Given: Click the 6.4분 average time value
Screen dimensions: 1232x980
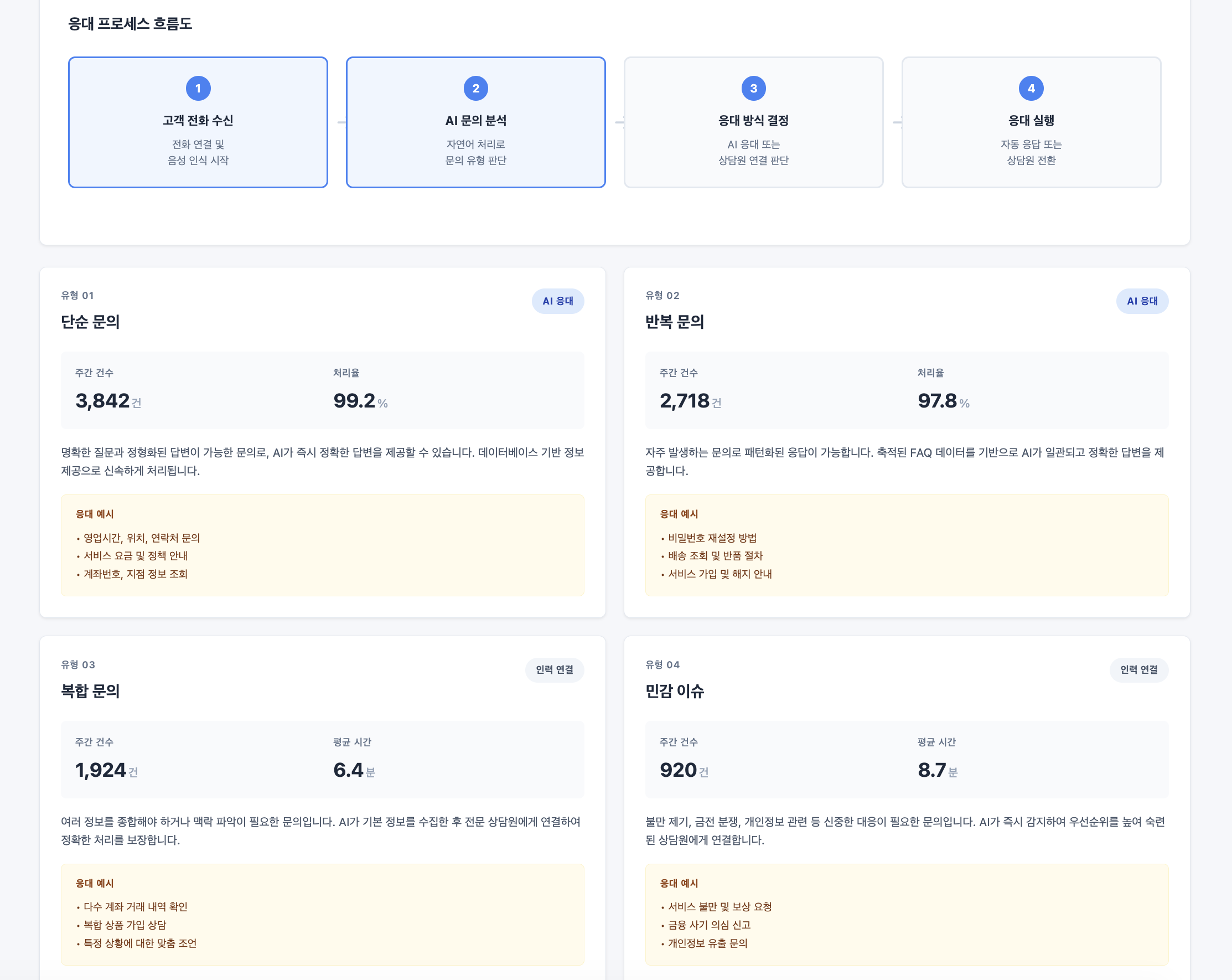Looking at the screenshot, I should [x=349, y=770].
